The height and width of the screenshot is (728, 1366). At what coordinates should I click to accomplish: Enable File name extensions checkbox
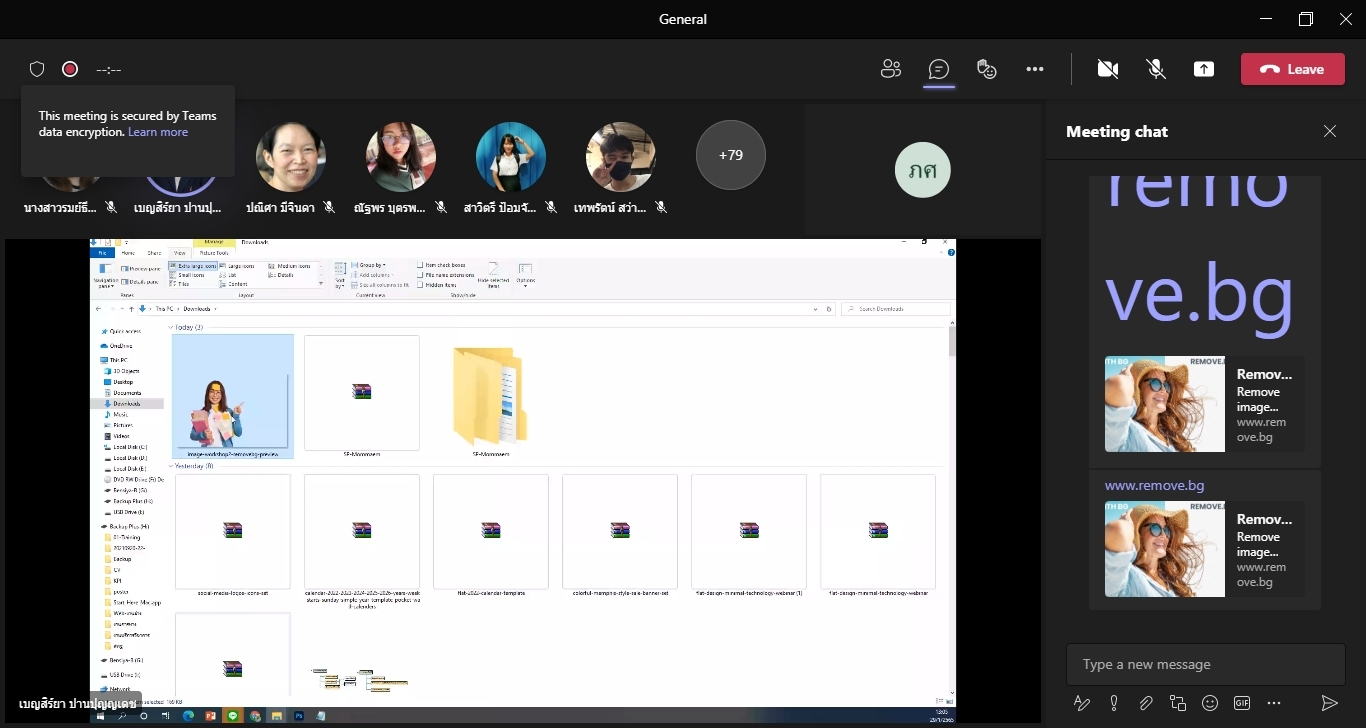445,275
